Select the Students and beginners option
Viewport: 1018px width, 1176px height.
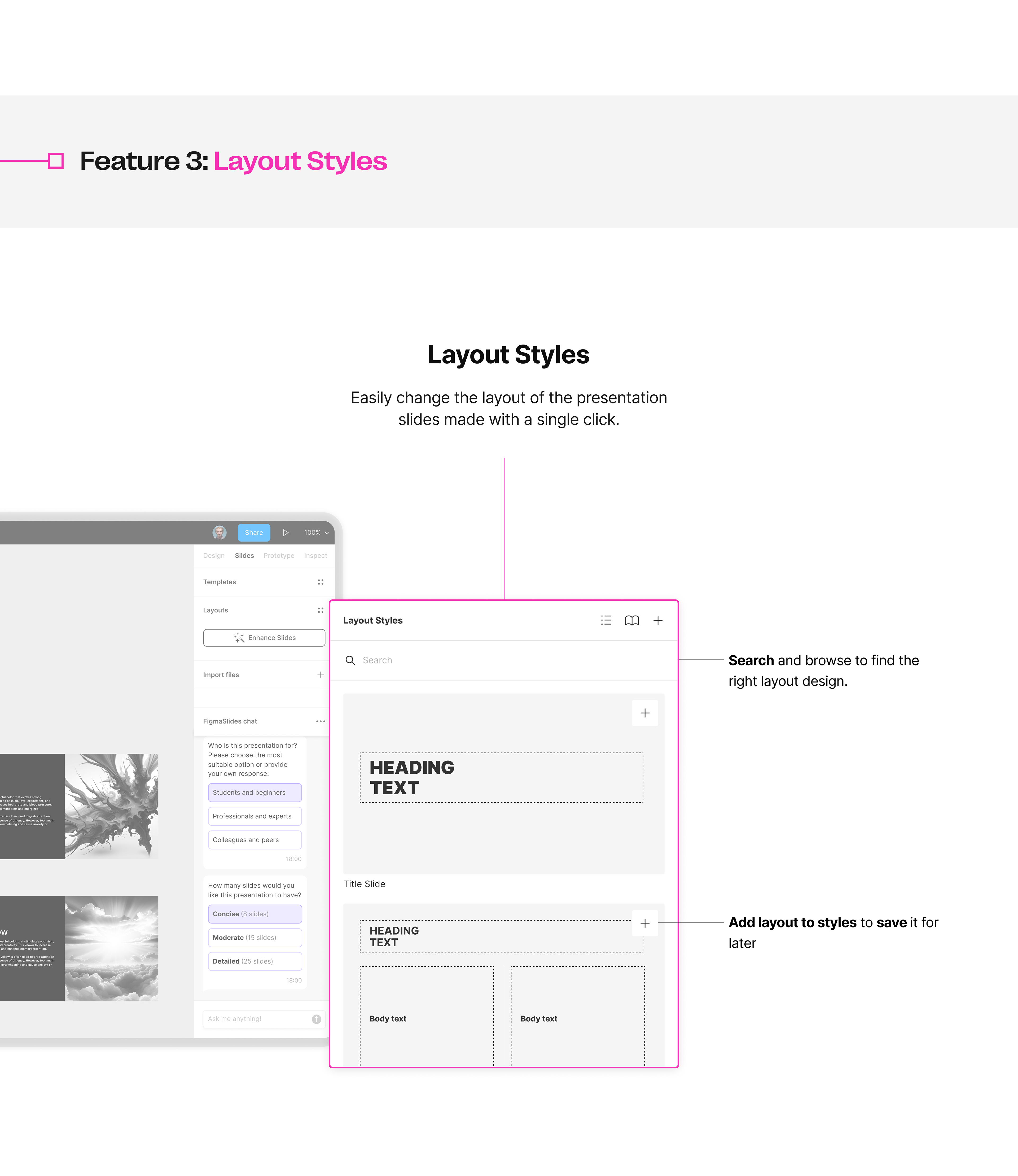pos(254,792)
